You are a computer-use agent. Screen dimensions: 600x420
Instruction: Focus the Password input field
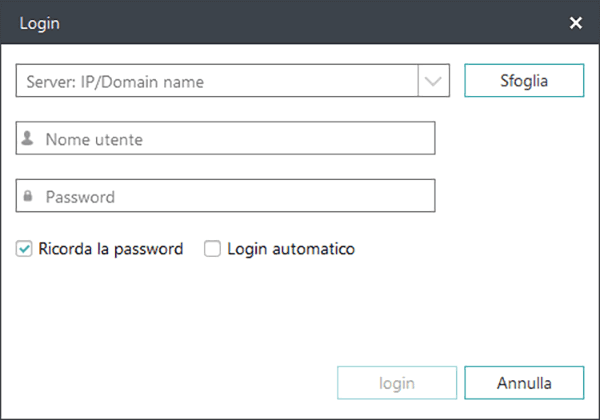225,195
